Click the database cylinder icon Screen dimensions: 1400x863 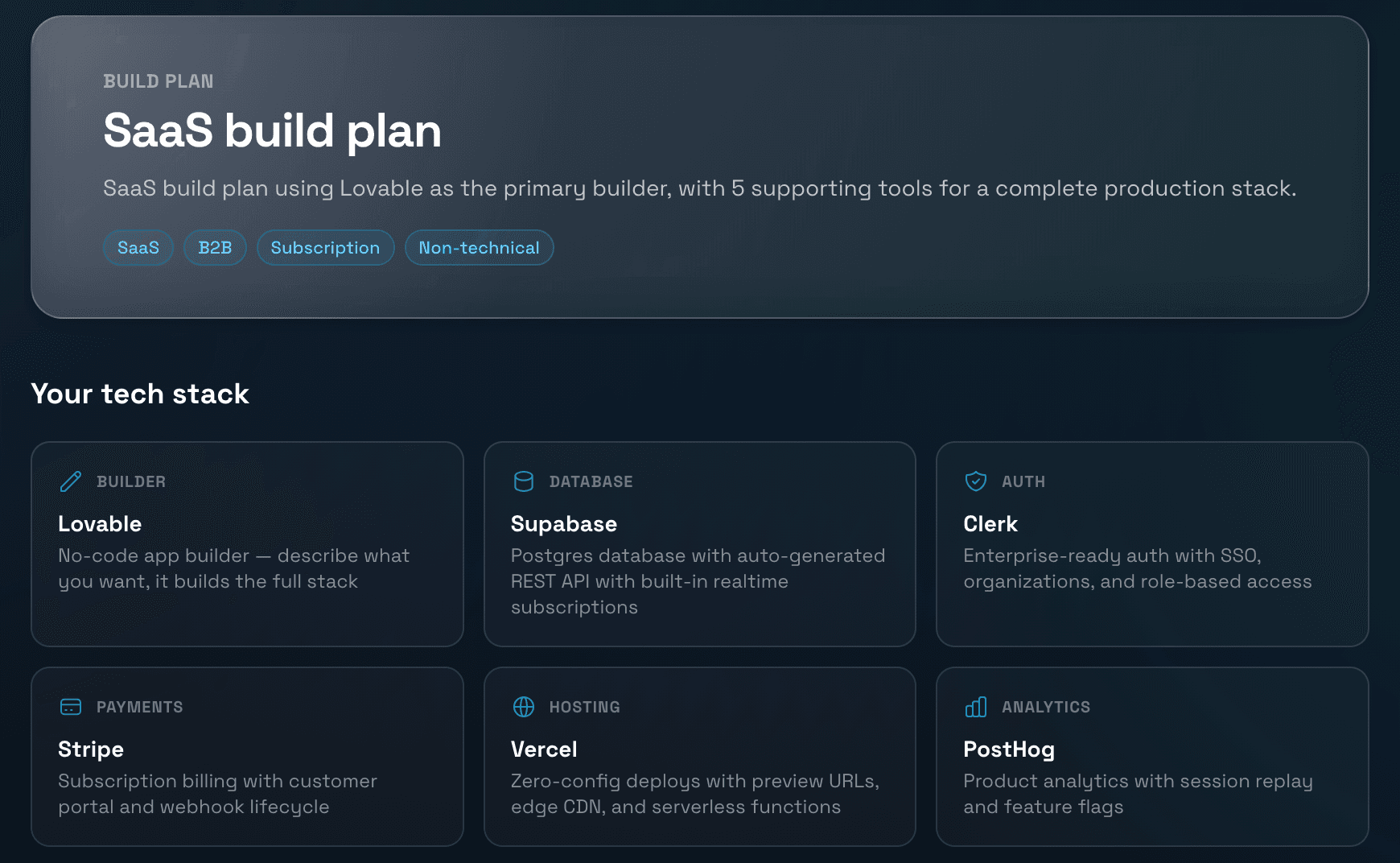(524, 481)
